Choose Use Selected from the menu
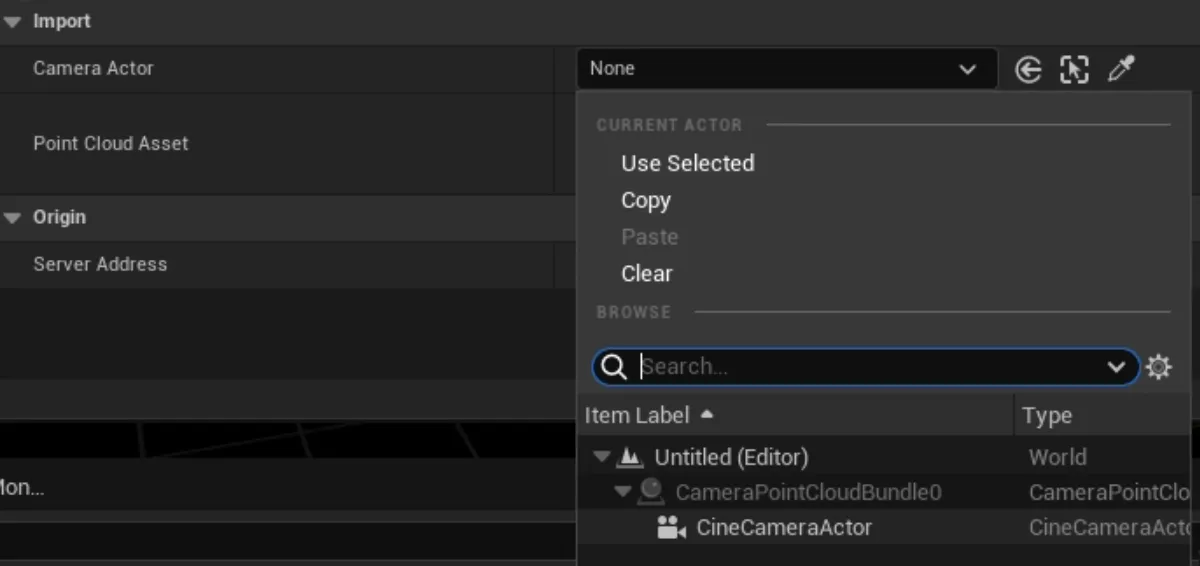Image resolution: width=1200 pixels, height=566 pixels. pyautogui.click(x=687, y=163)
